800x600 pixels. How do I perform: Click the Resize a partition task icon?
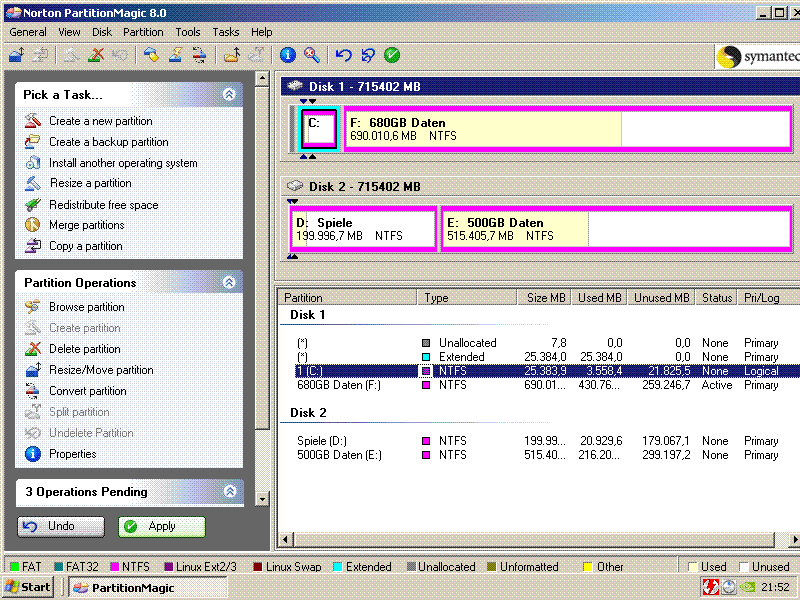33,183
